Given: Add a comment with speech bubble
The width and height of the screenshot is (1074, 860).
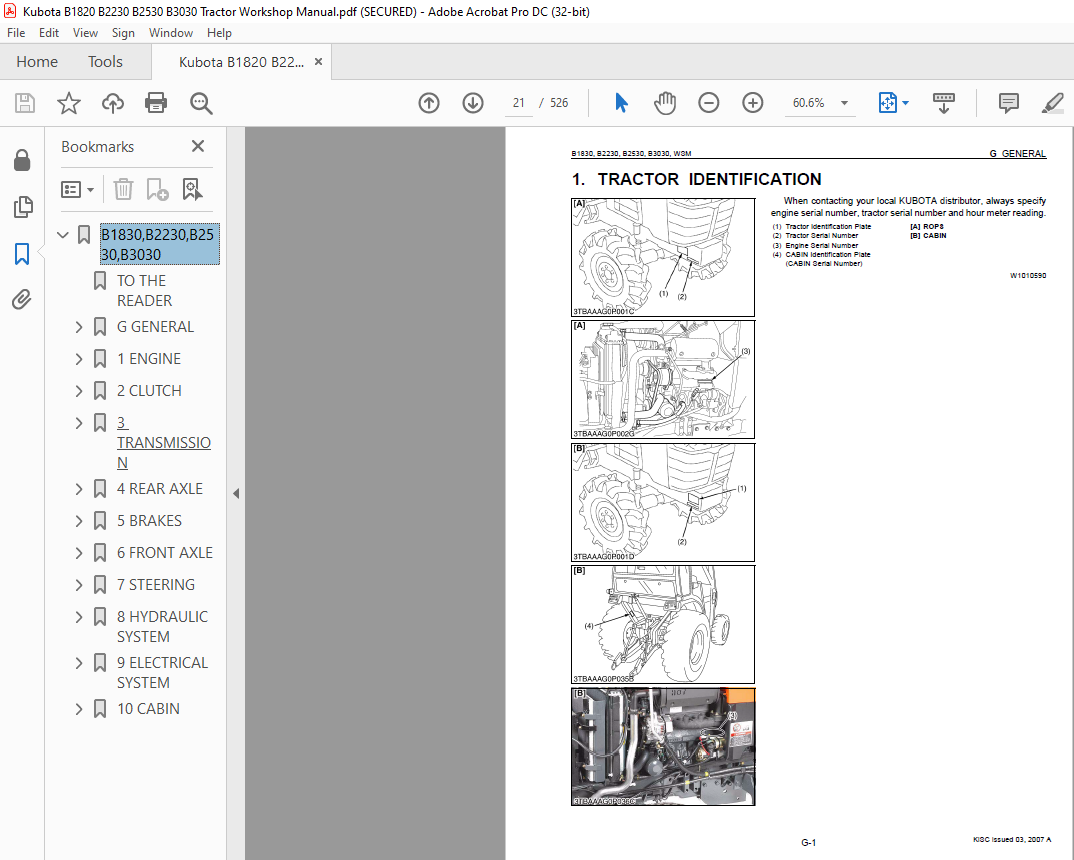Looking at the screenshot, I should [x=1008, y=103].
